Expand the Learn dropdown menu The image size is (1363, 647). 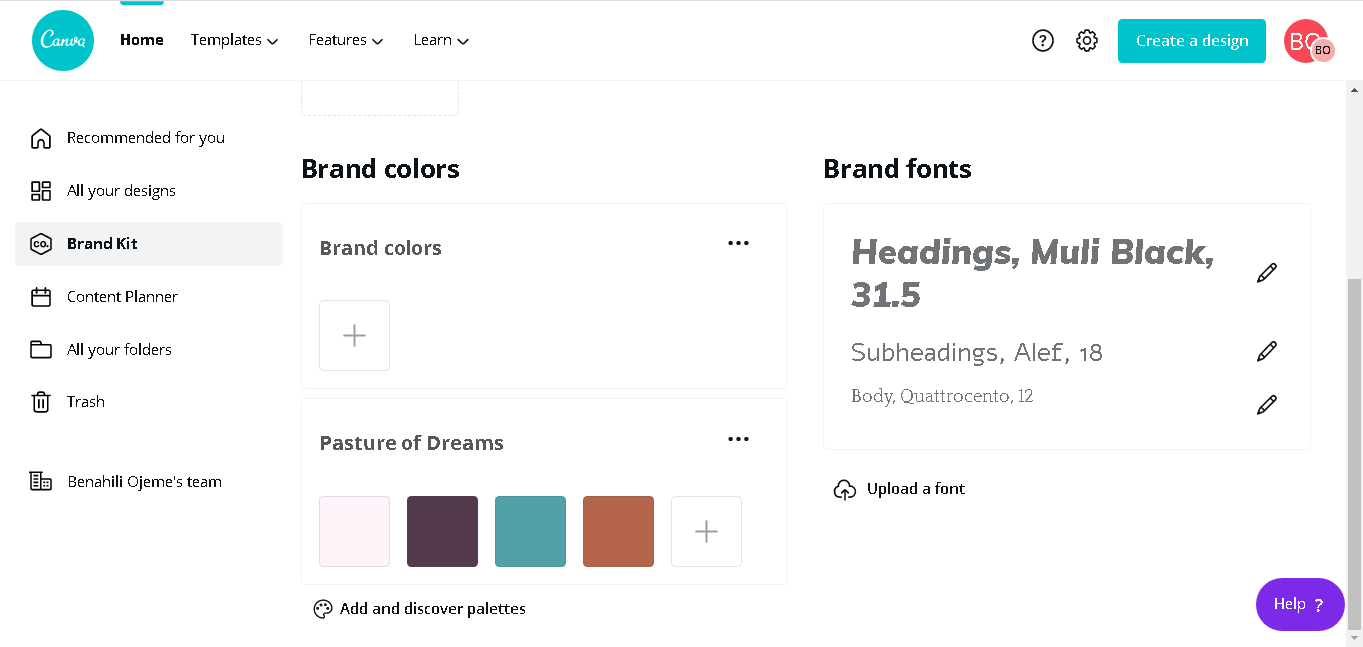pyautogui.click(x=441, y=41)
